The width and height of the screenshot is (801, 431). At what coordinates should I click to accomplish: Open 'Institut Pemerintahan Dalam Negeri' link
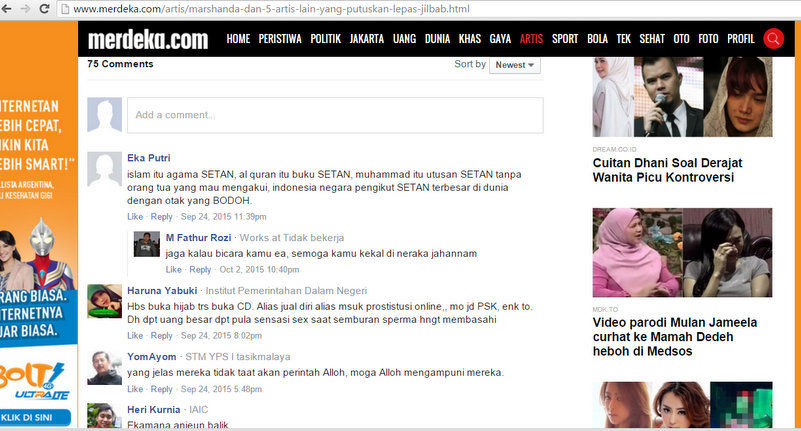286,291
